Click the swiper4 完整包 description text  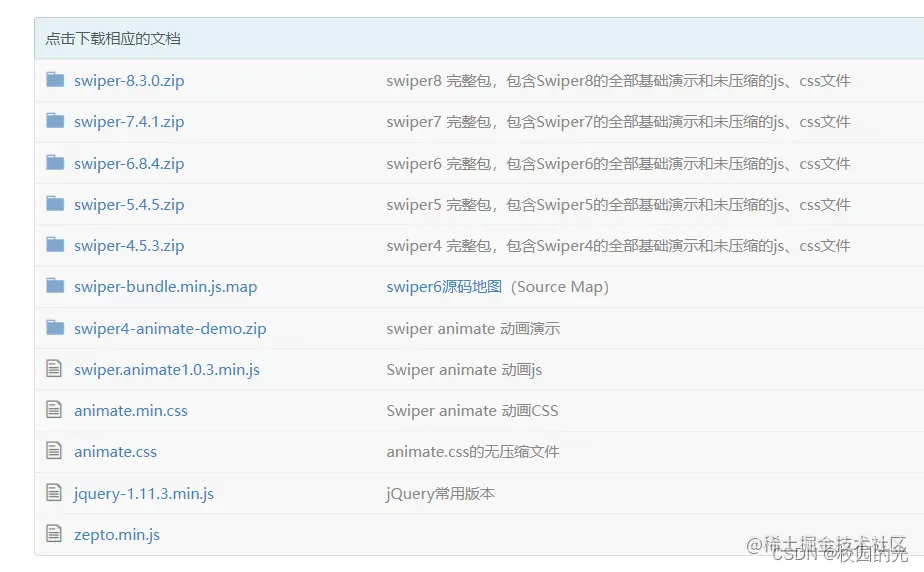tap(619, 246)
